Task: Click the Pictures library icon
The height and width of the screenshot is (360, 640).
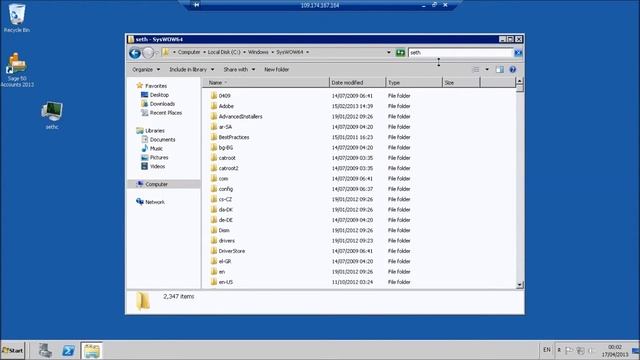Action: (144, 157)
